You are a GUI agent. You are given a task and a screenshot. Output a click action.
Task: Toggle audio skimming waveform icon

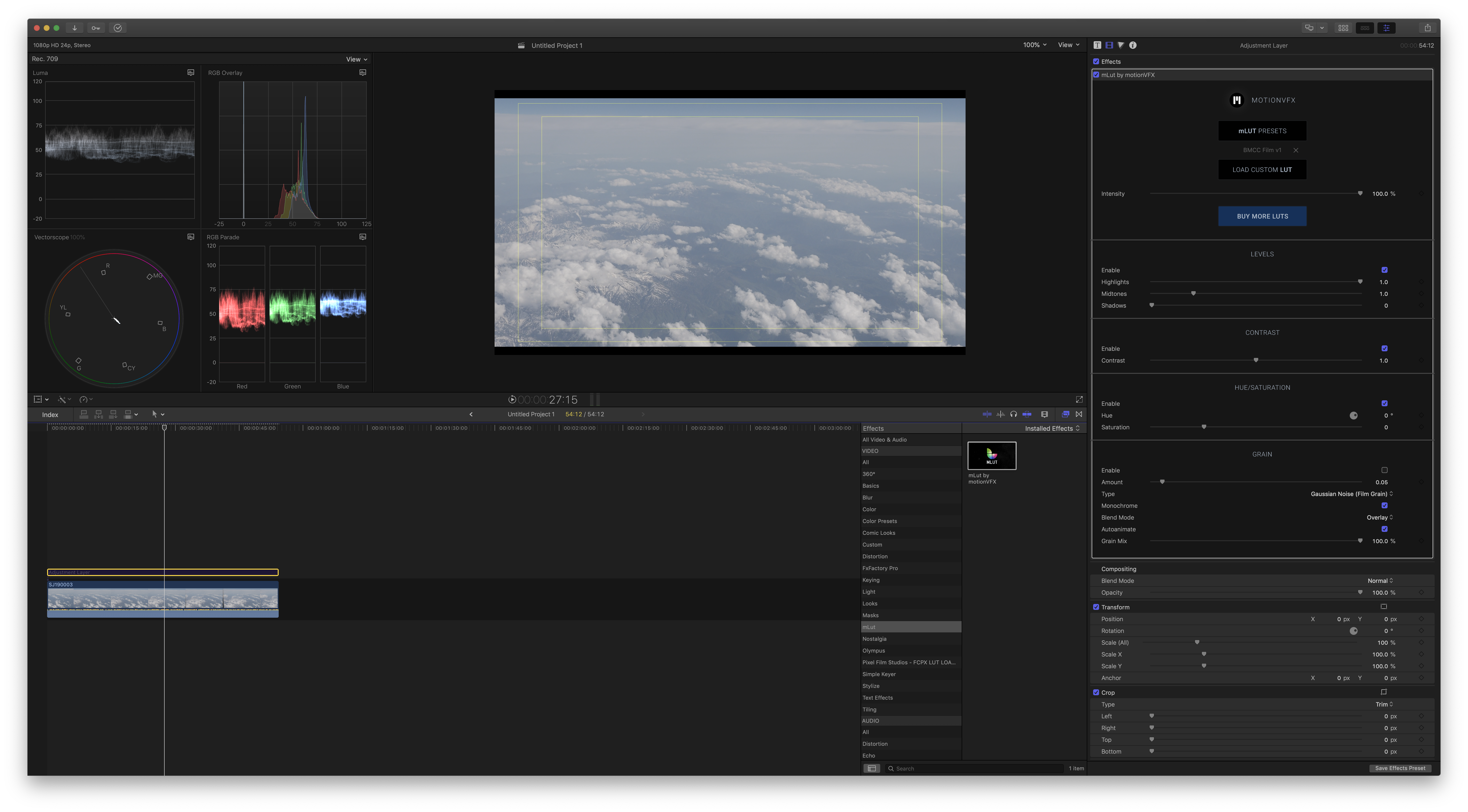pos(1000,414)
